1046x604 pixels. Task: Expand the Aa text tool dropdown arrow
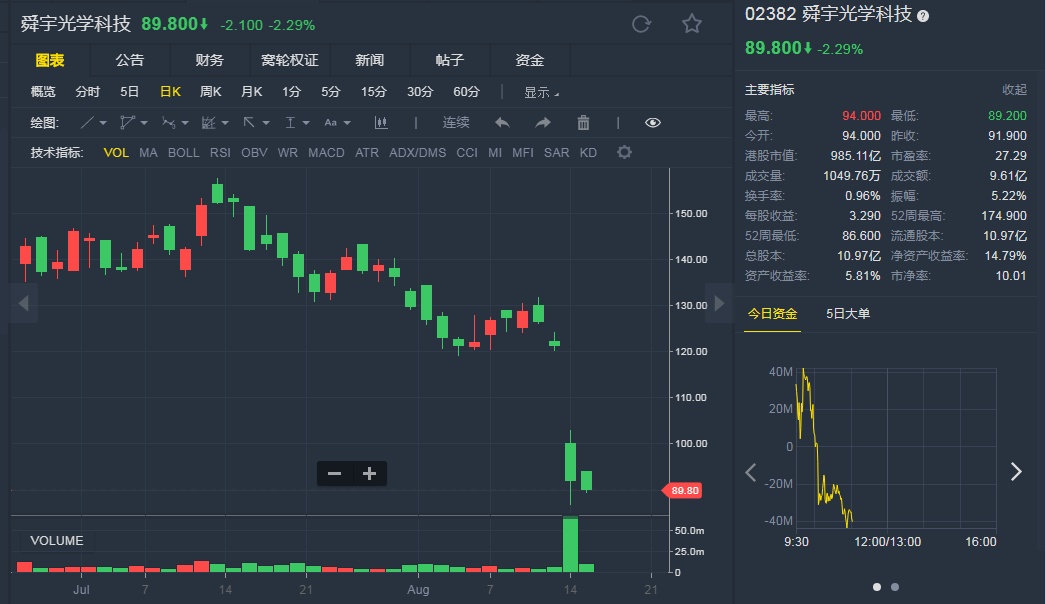347,123
